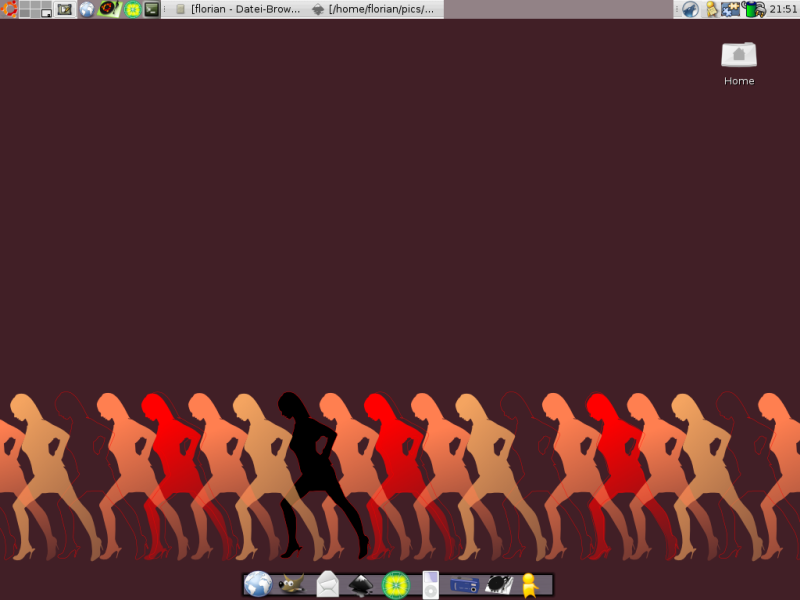
Task: Launch web browser globe in top panel
Action: [87, 9]
